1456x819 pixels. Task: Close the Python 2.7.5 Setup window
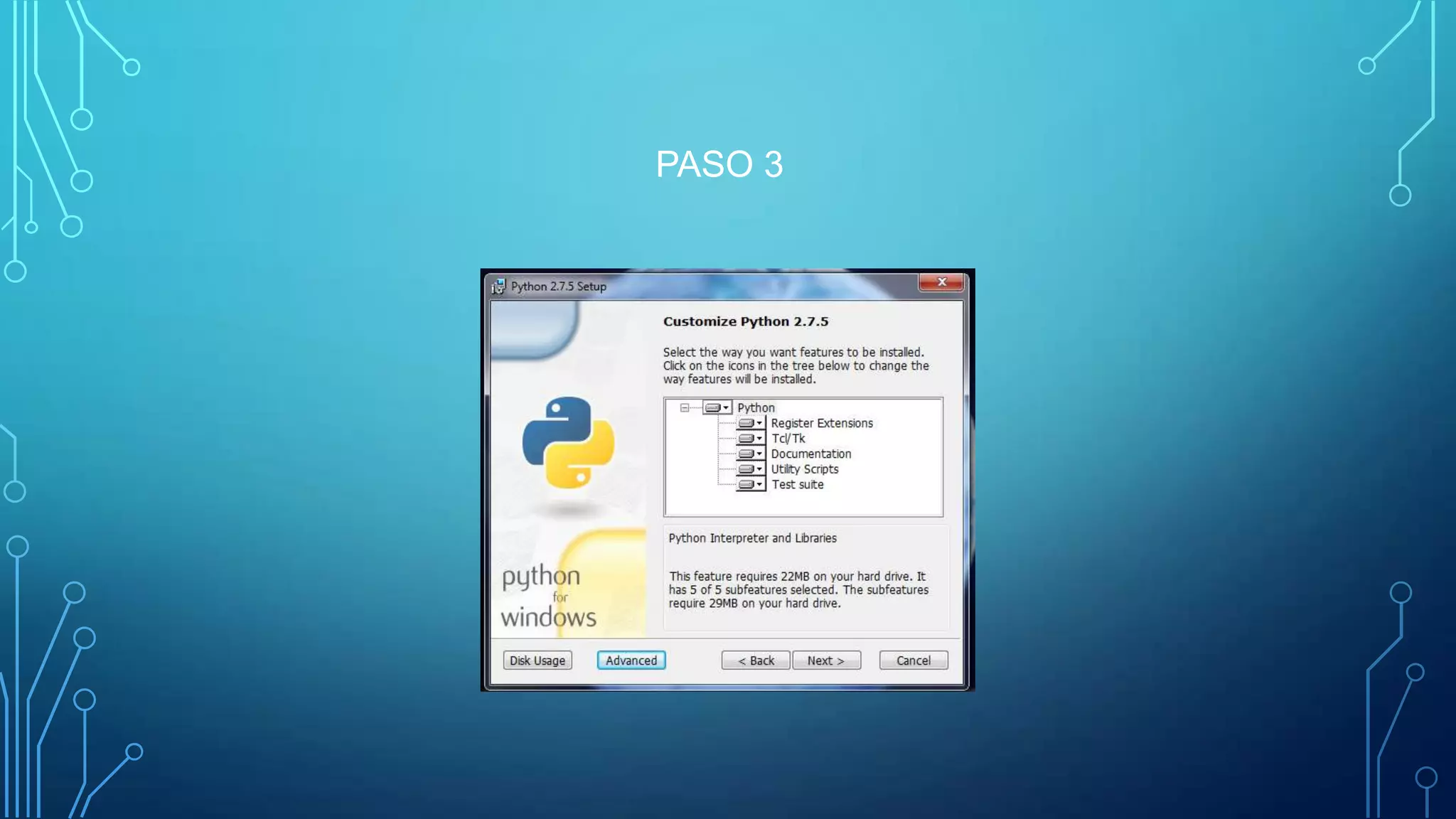tap(941, 282)
